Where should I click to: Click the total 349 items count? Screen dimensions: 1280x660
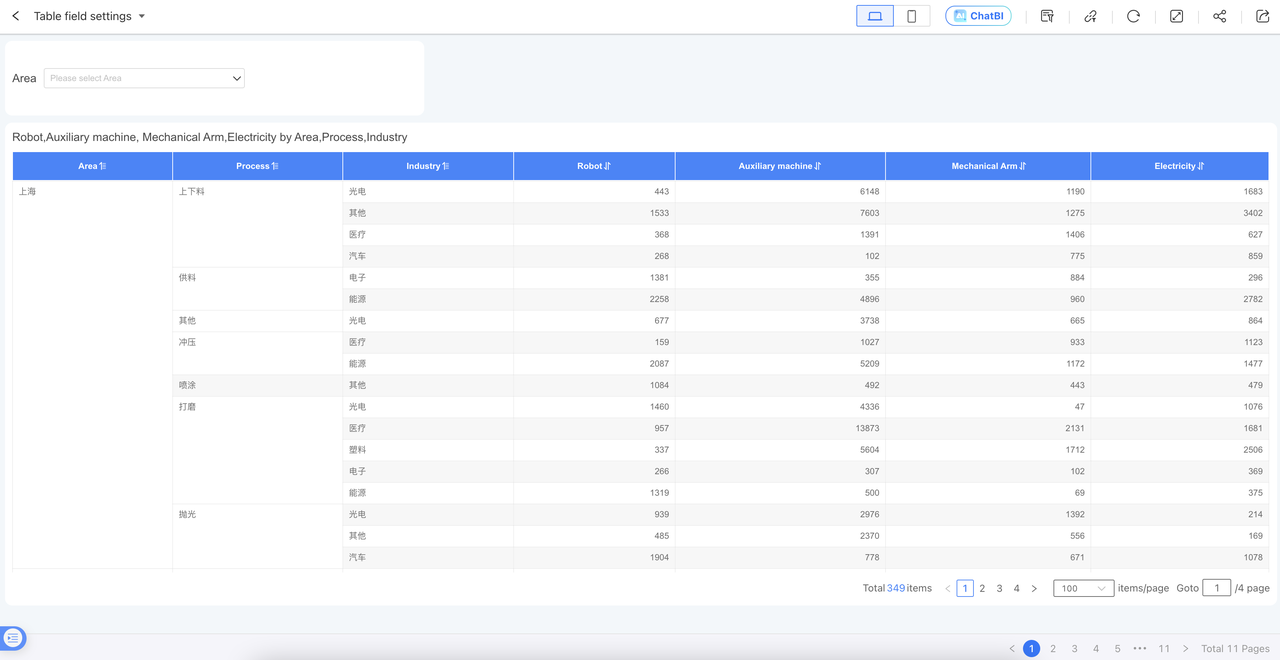(x=896, y=588)
